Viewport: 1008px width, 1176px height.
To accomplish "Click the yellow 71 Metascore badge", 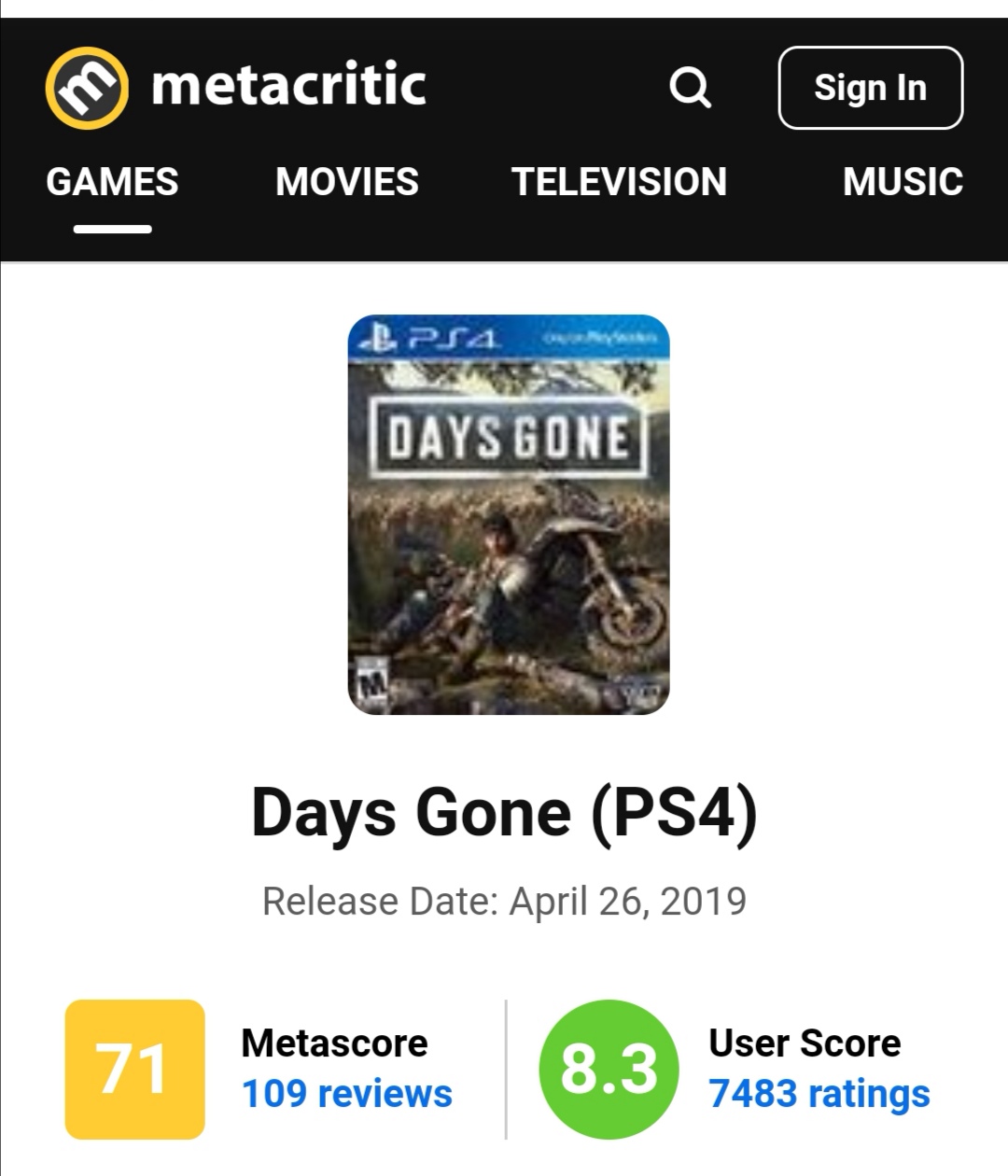I will click(134, 1069).
